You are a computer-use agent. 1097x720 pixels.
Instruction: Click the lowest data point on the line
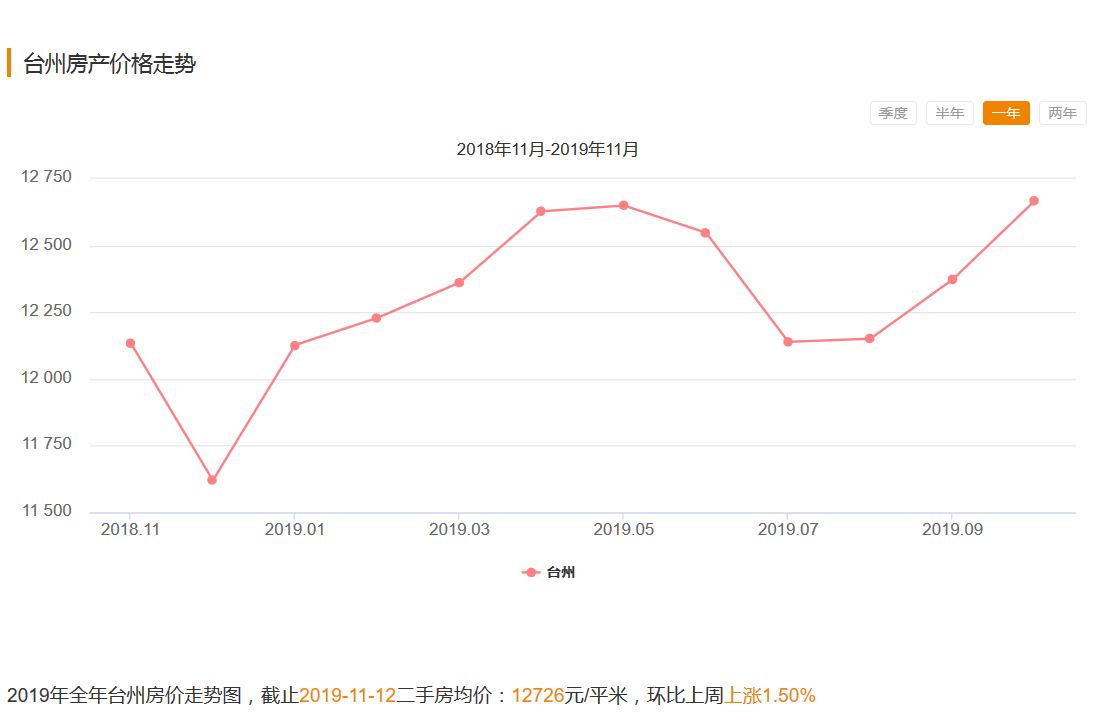[x=212, y=480]
